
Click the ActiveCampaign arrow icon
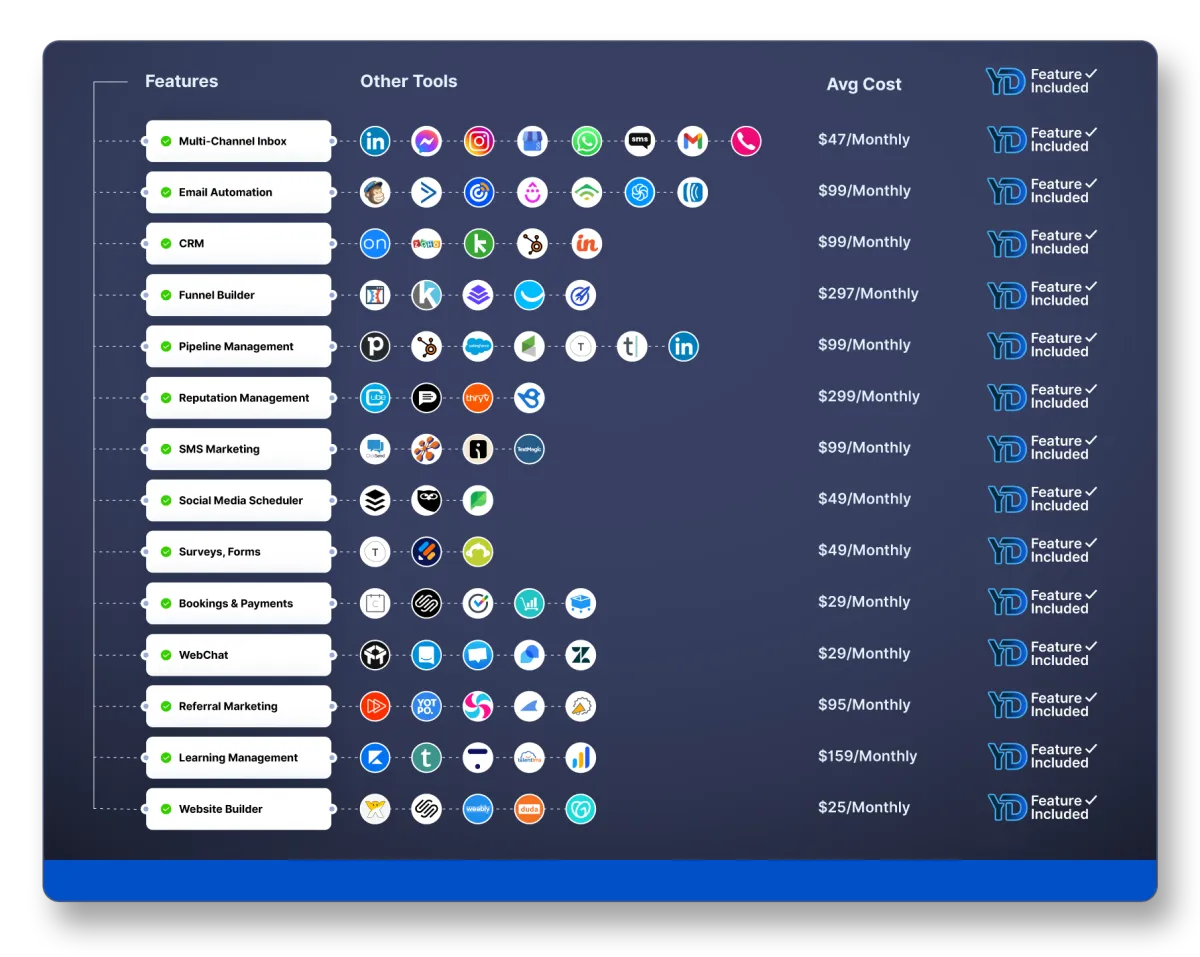pyautogui.click(x=427, y=192)
